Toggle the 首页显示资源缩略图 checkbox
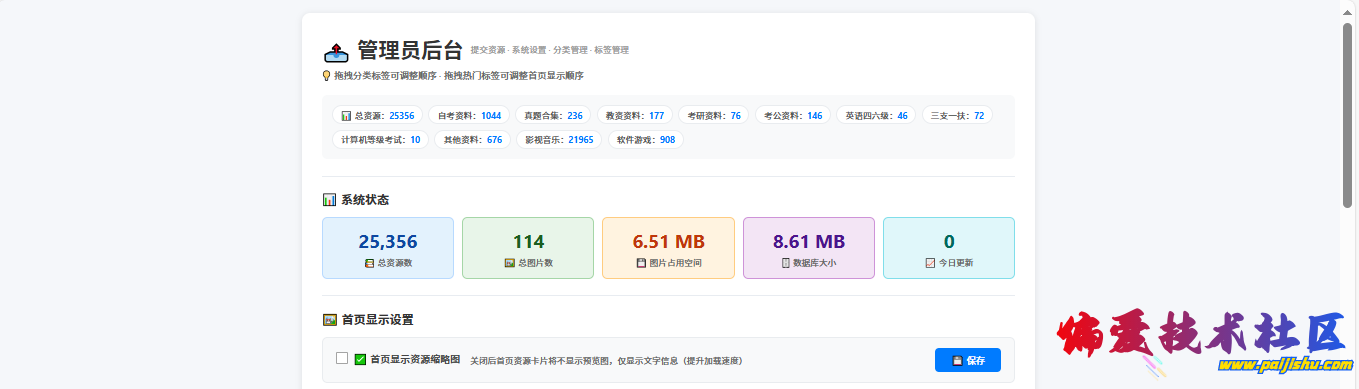 coord(342,358)
